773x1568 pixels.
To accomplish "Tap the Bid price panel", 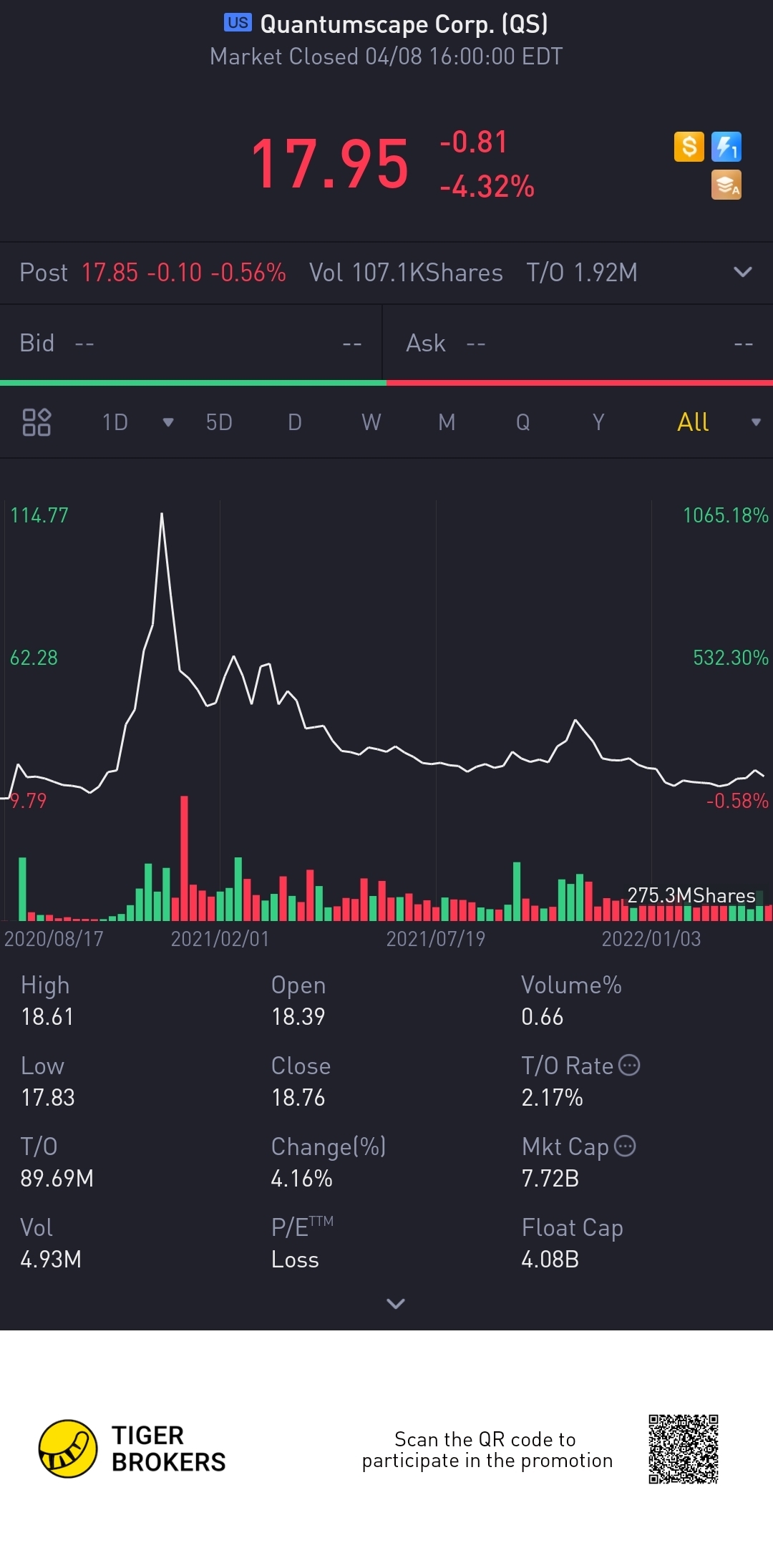I will 191,344.
